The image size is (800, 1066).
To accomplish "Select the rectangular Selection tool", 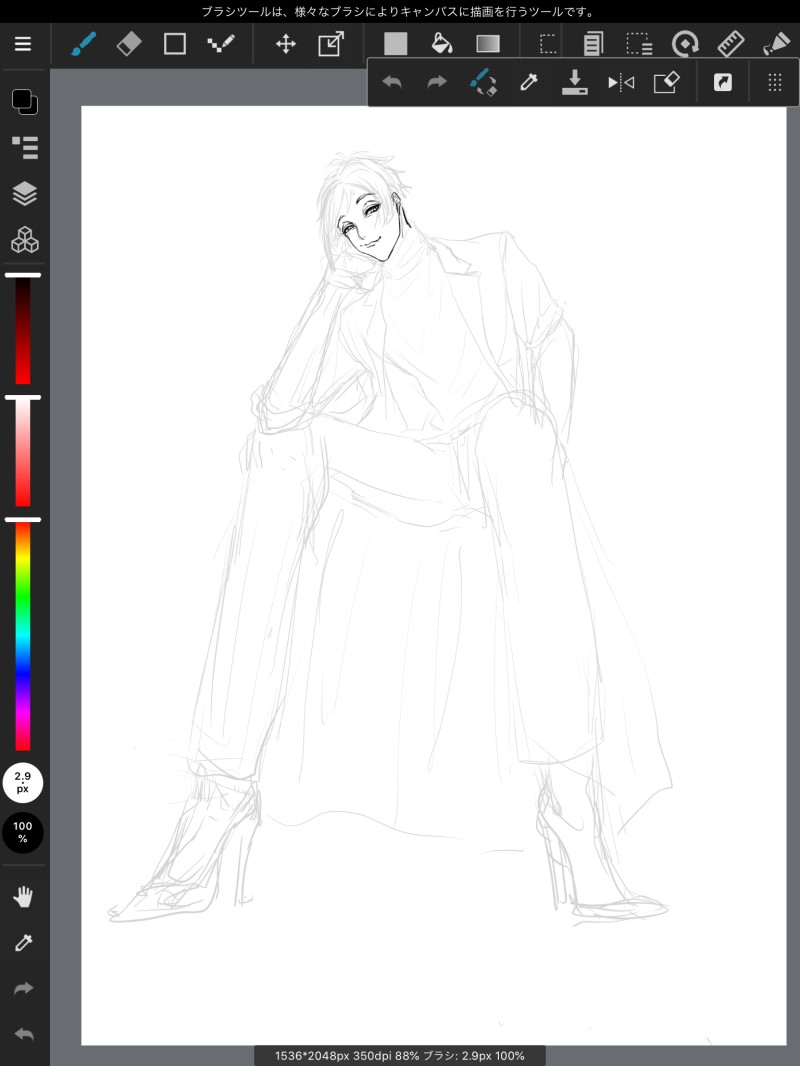I will [x=548, y=44].
